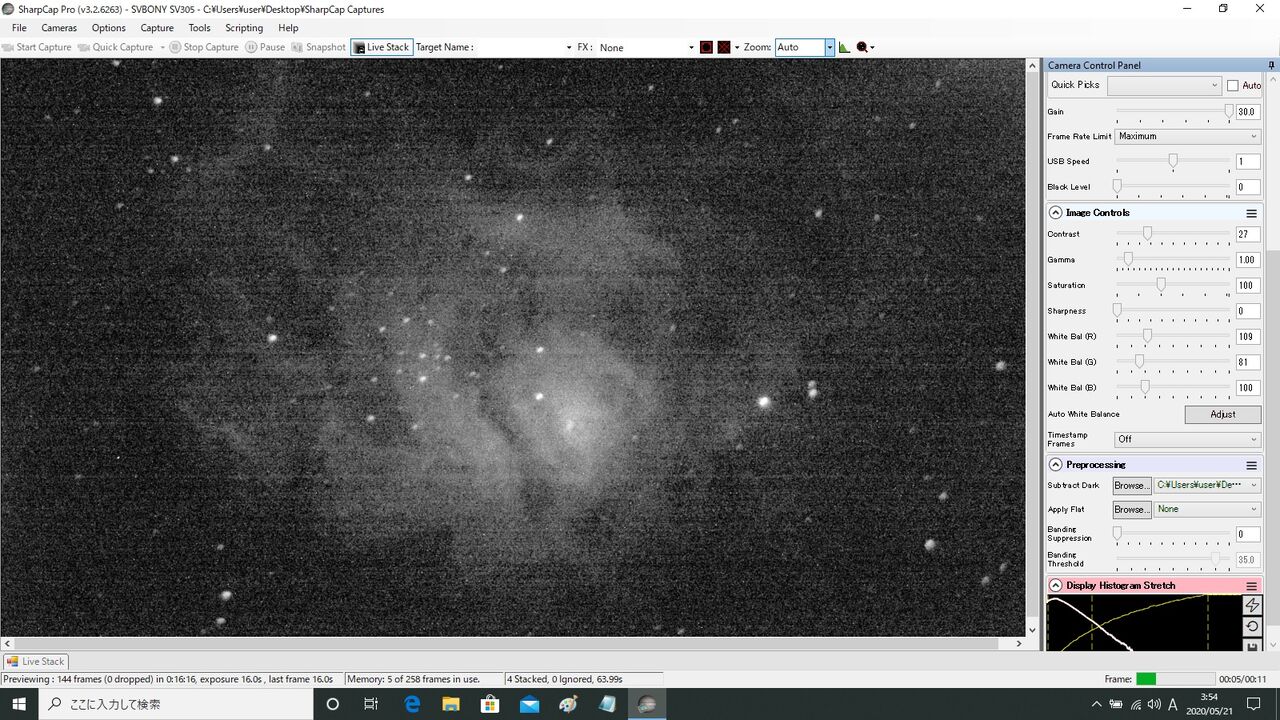Click Quick Capture in the toolbar
1280x720 pixels.
[x=115, y=47]
